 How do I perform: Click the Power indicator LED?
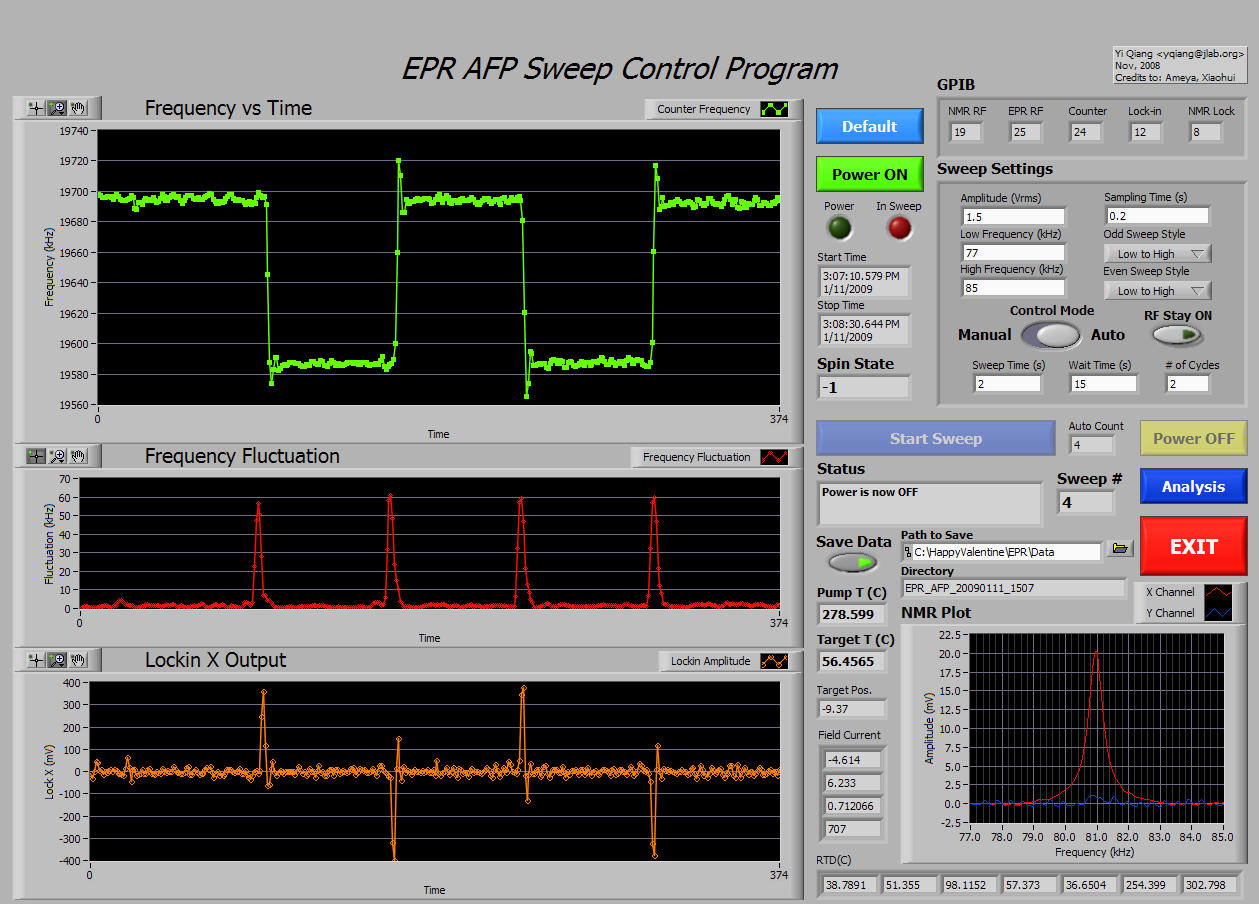pyautogui.click(x=840, y=228)
